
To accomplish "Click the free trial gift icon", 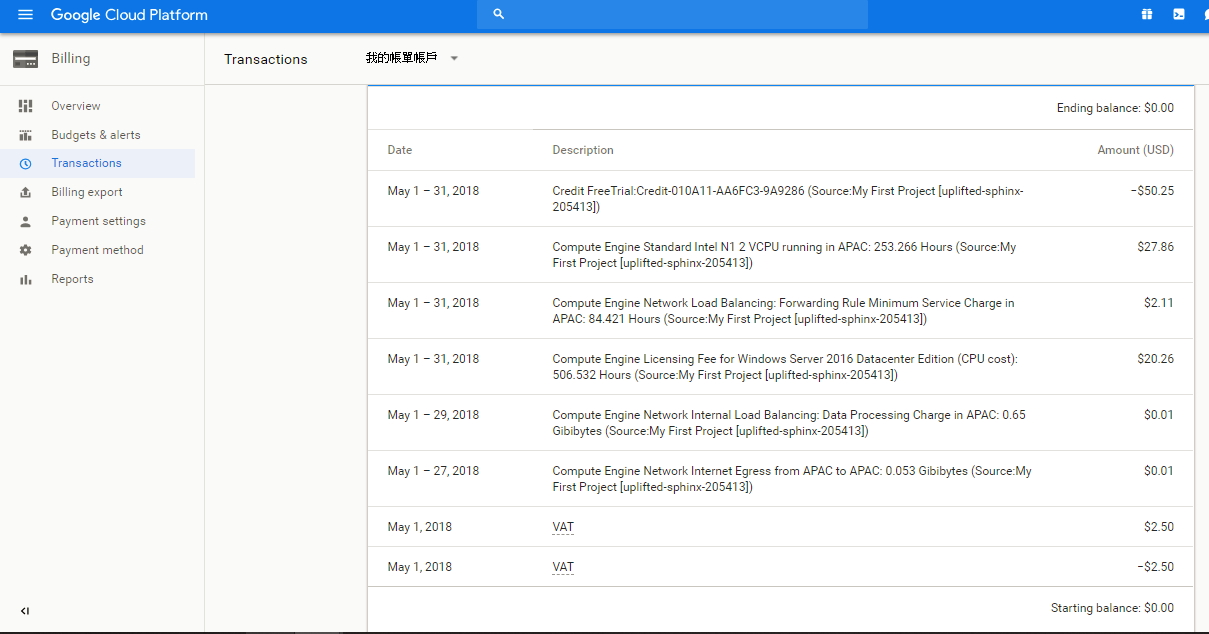I will point(1147,15).
